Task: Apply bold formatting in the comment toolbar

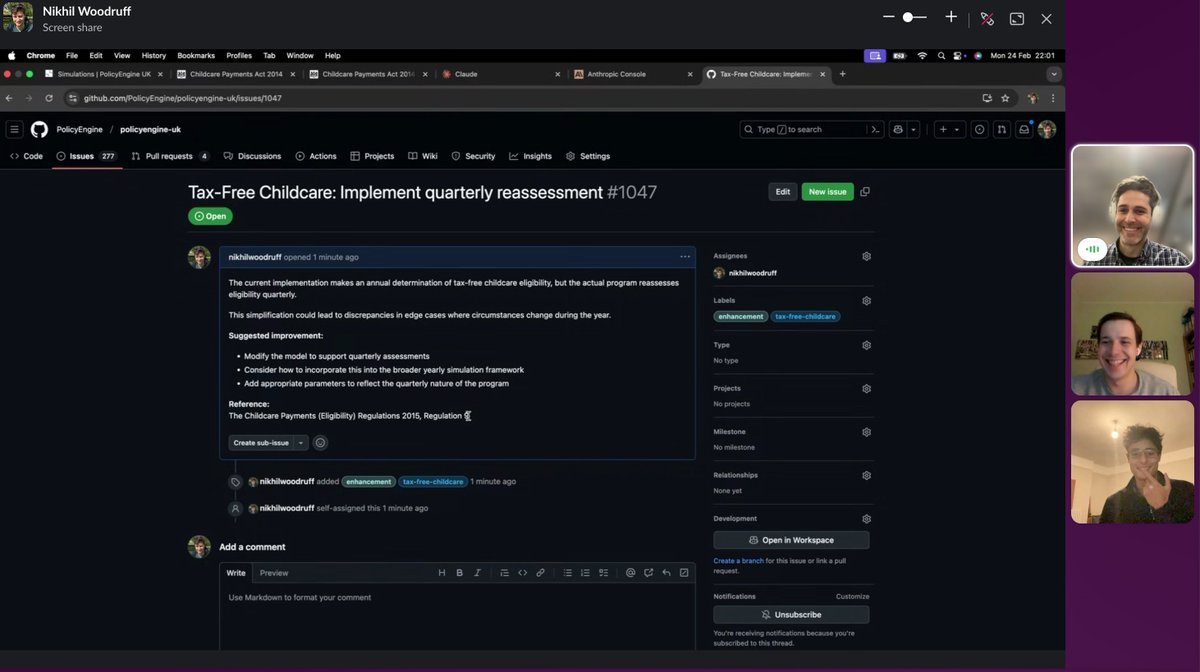Action: 459,572
